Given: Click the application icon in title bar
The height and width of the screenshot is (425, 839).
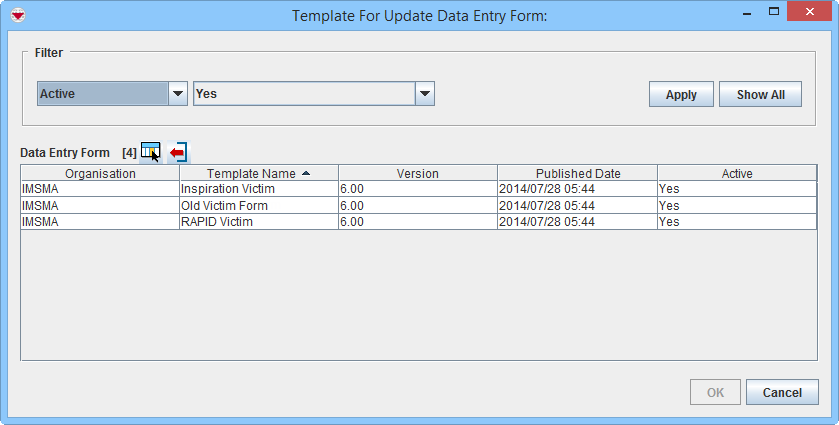Looking at the screenshot, I should 17,15.
